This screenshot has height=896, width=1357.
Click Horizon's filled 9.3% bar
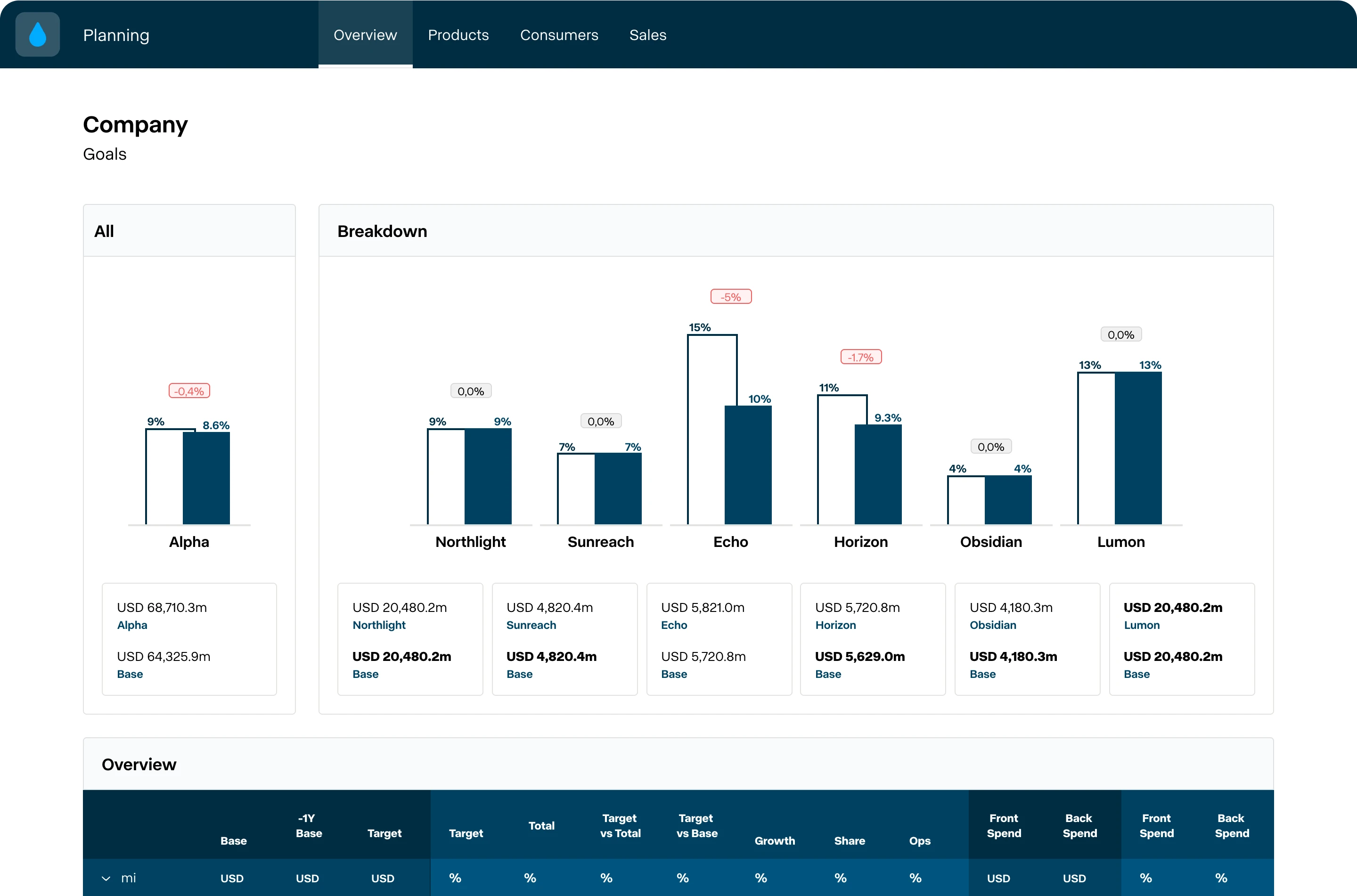click(878, 475)
